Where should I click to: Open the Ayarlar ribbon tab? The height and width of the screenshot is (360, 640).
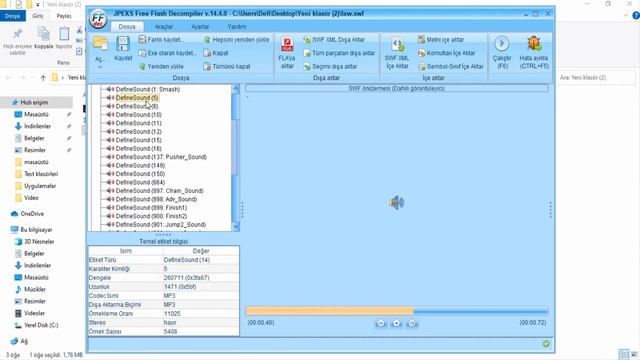tap(200, 27)
